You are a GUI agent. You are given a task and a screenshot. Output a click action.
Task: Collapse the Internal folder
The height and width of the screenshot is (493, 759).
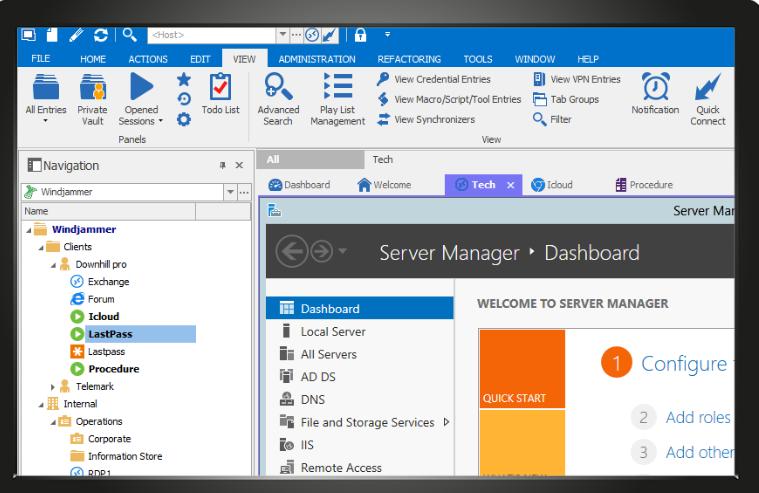[x=41, y=404]
